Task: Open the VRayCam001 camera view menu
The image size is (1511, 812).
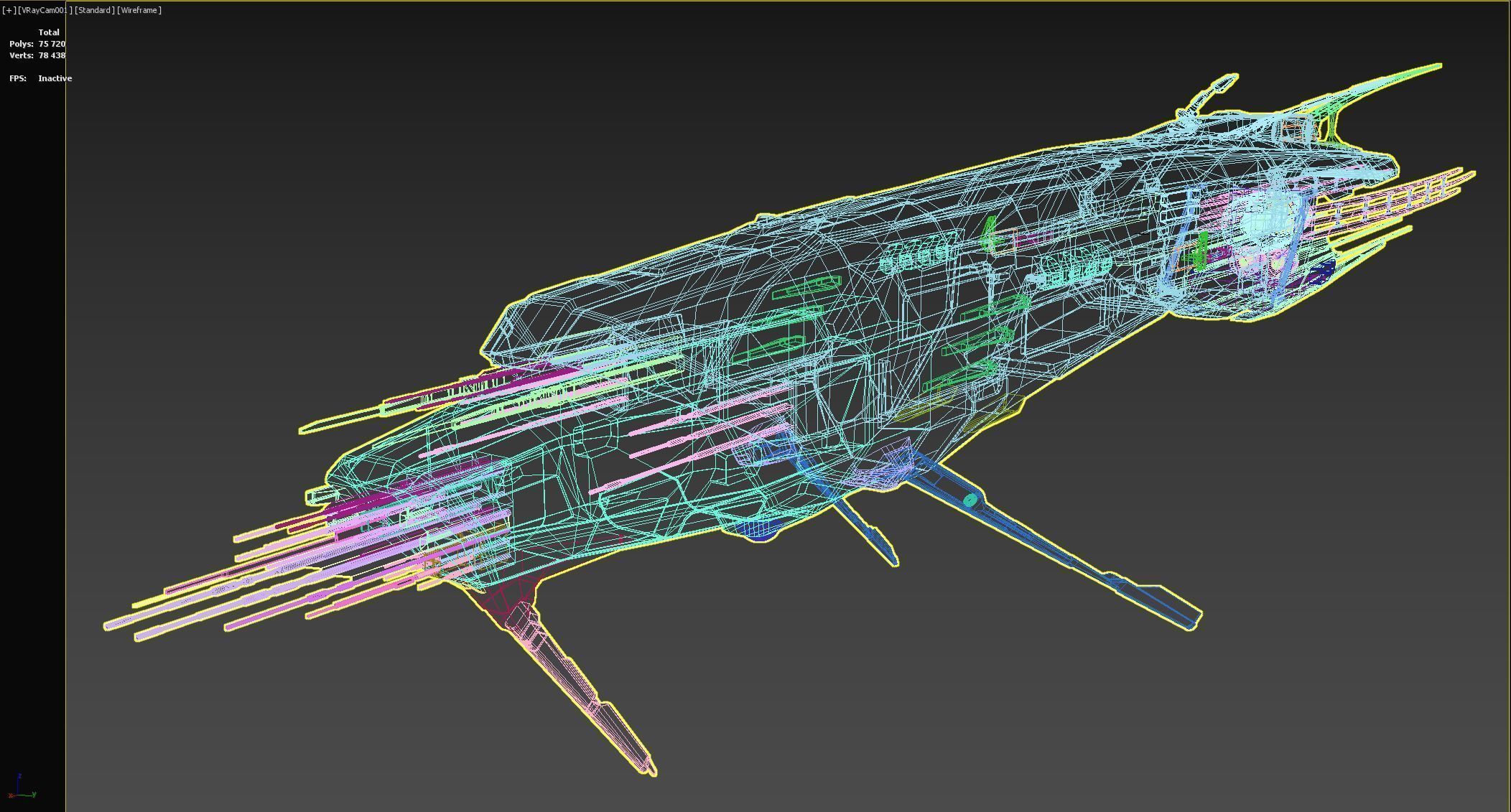Action: pyautogui.click(x=45, y=10)
